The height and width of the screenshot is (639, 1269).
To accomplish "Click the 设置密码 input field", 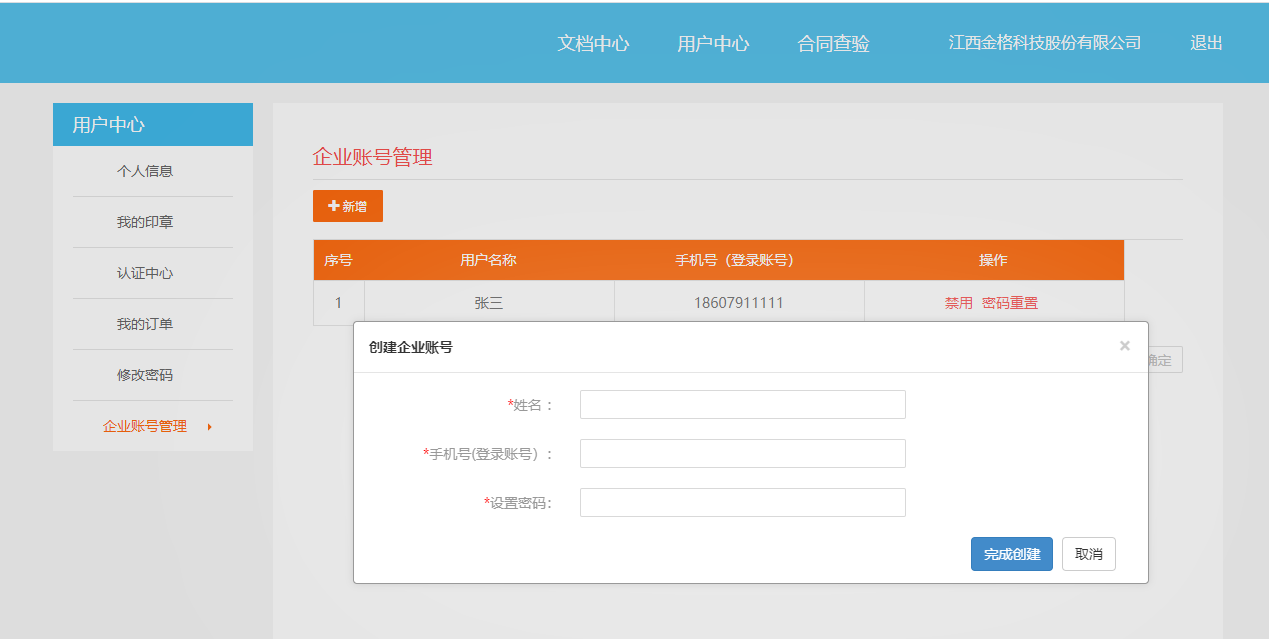I will point(742,503).
